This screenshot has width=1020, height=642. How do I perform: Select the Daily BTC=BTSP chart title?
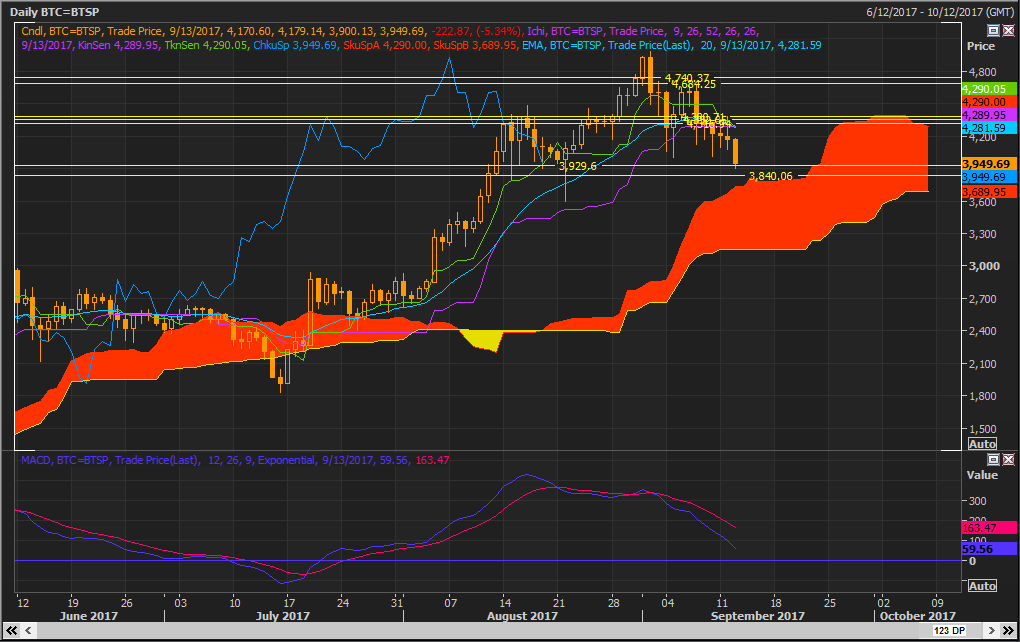[x=55, y=12]
